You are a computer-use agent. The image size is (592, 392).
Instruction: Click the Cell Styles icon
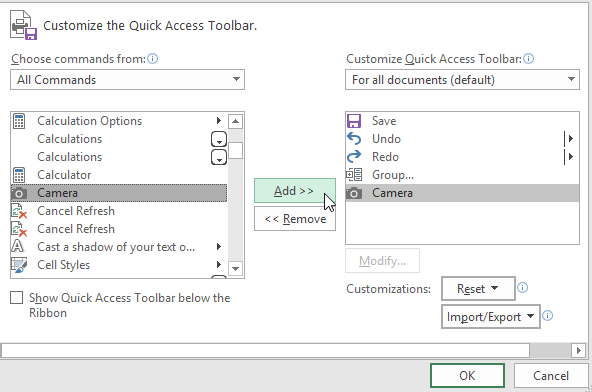19,265
